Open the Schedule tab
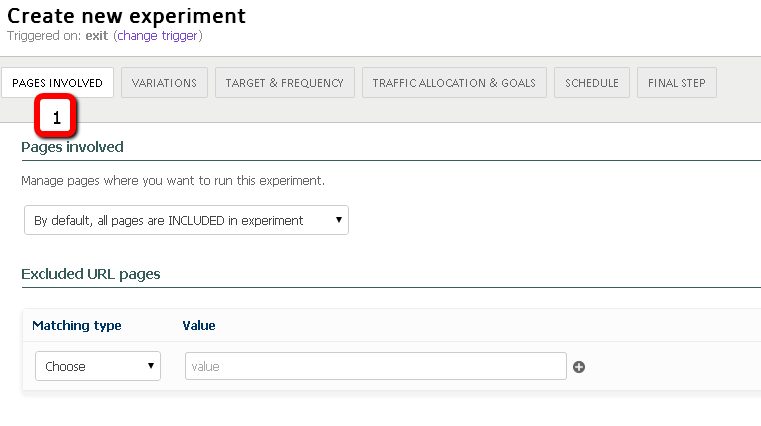 click(592, 83)
